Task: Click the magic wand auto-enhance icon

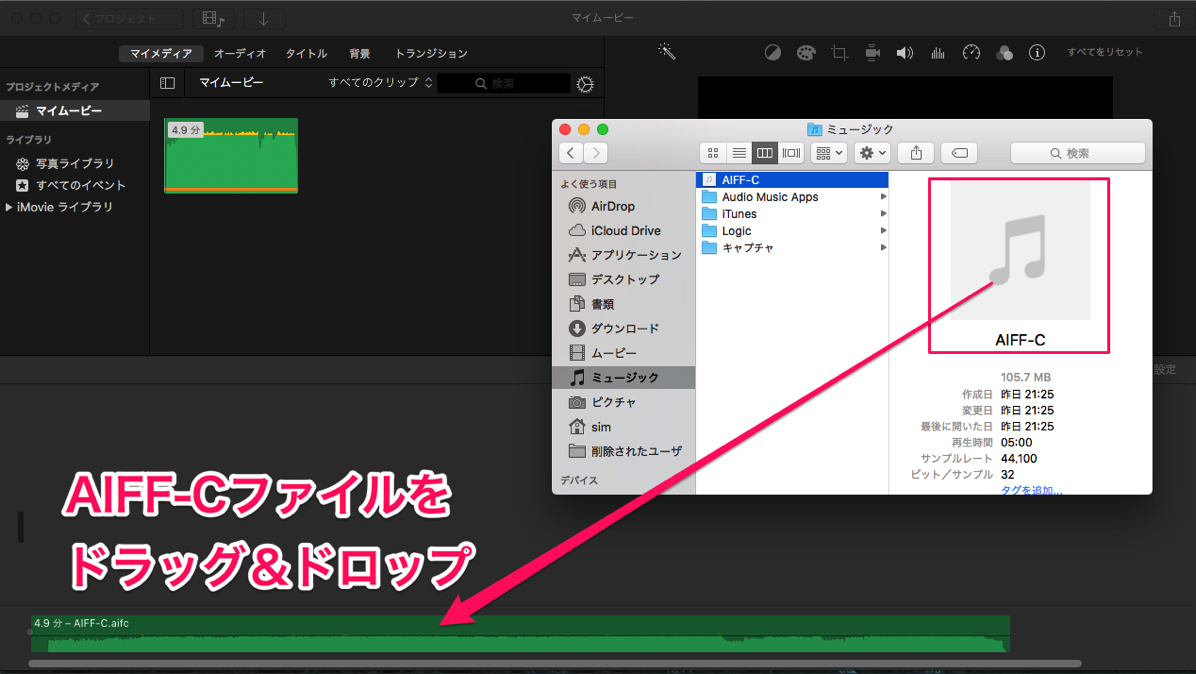Action: tap(667, 52)
